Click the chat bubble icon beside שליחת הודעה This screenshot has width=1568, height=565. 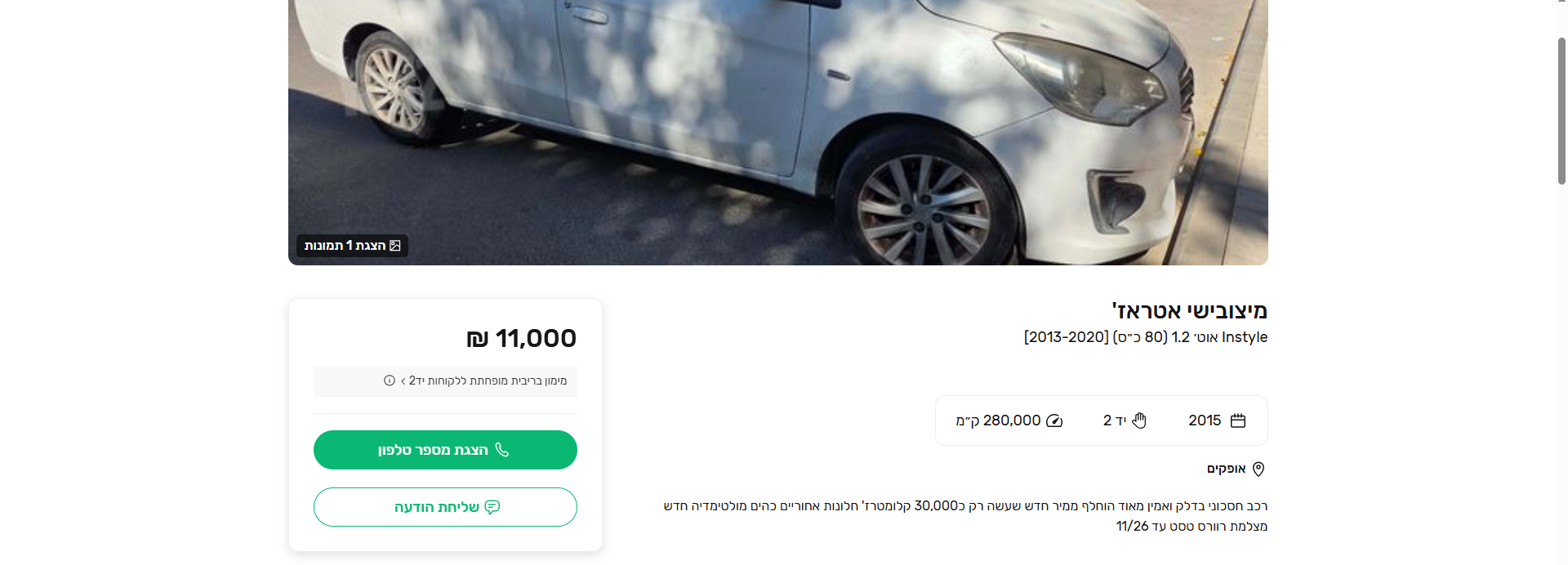pos(492,507)
